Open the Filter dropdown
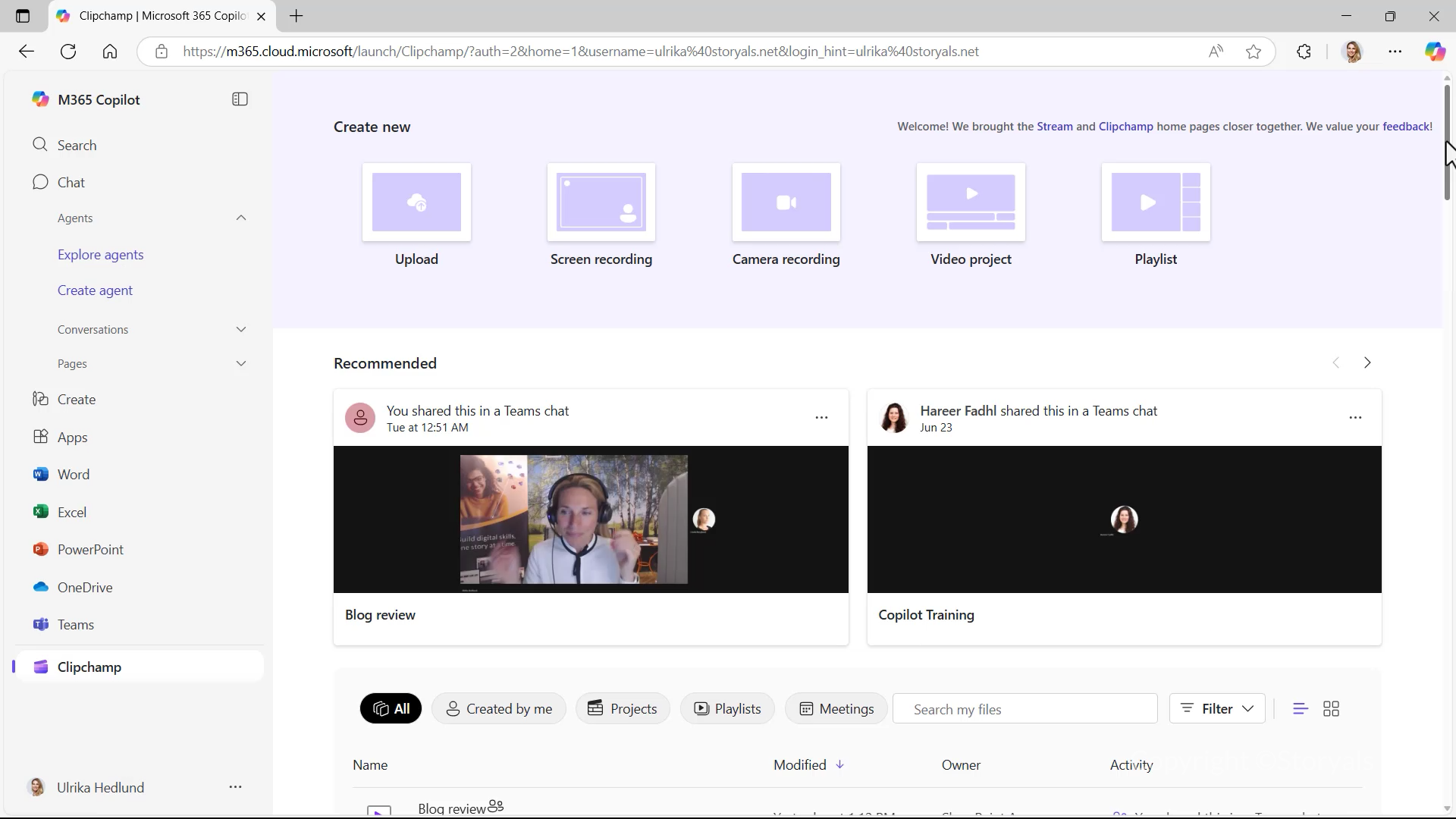 1217,708
